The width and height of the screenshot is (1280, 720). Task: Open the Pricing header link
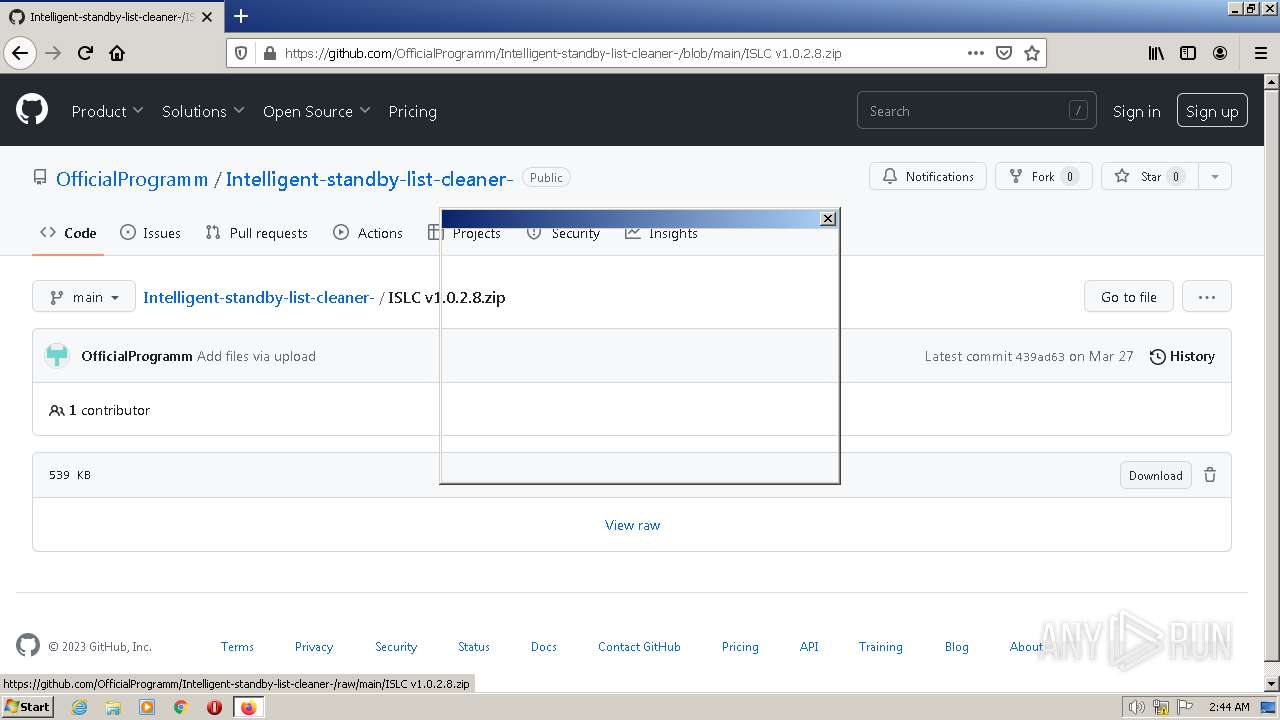click(x=412, y=111)
